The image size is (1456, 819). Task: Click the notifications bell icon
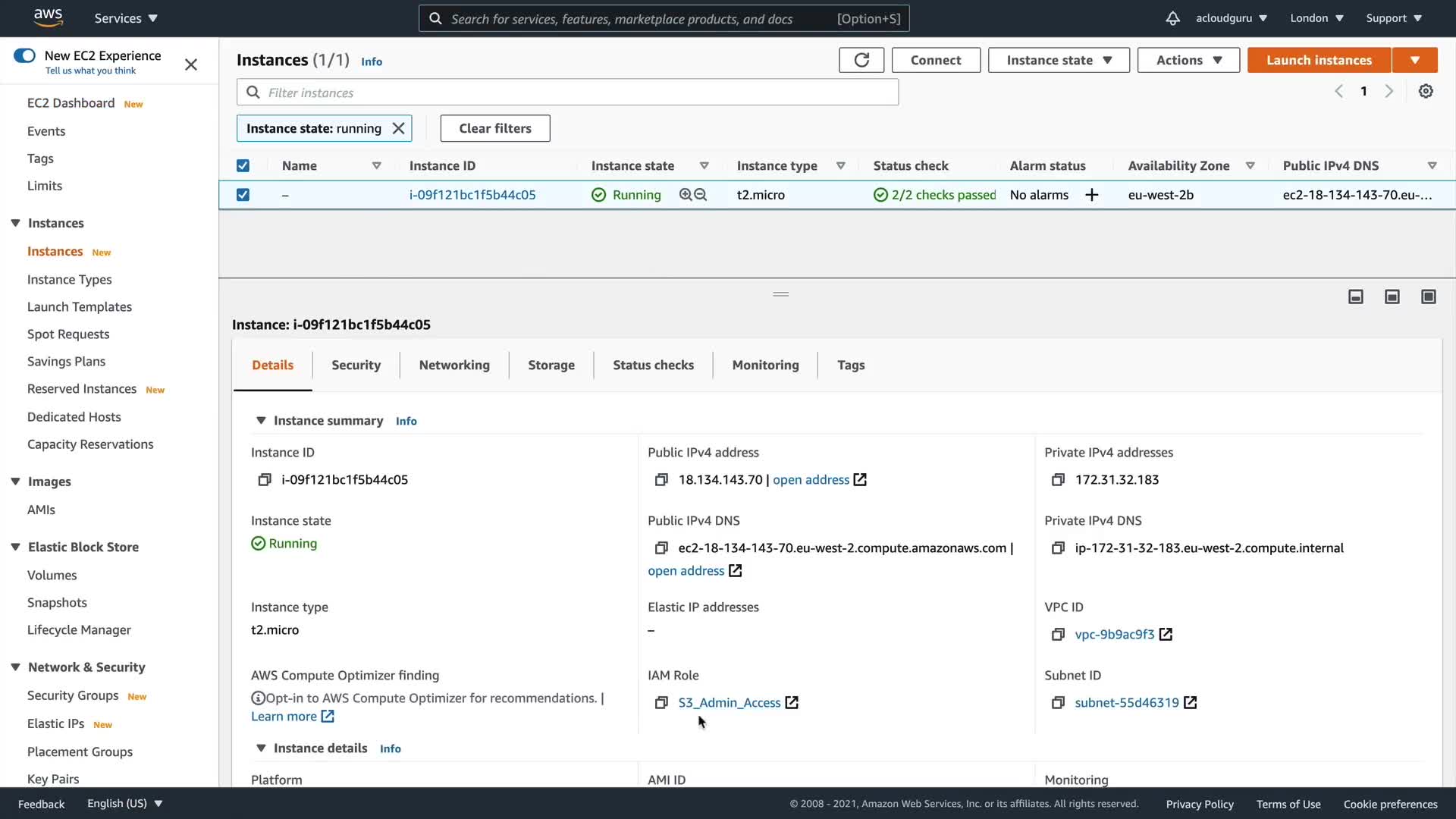pos(1172,18)
